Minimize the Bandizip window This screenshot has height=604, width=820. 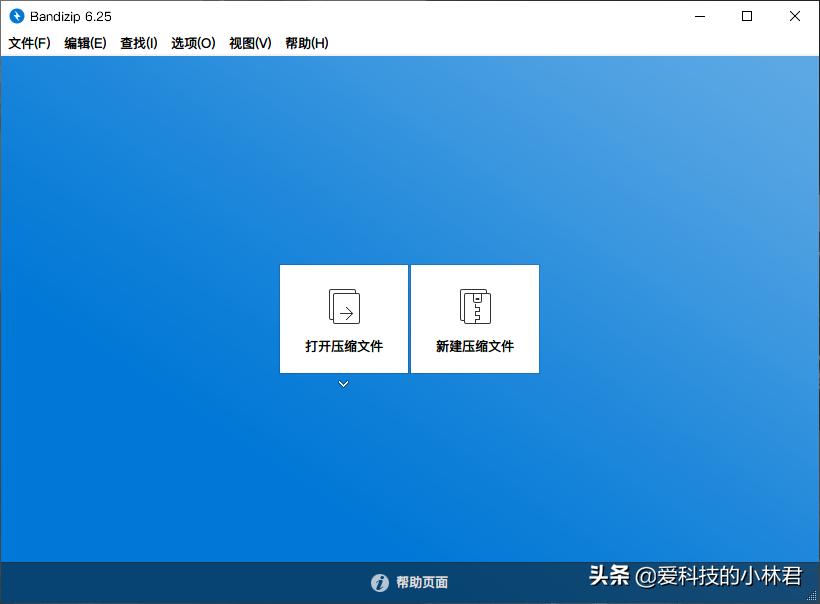click(x=700, y=15)
